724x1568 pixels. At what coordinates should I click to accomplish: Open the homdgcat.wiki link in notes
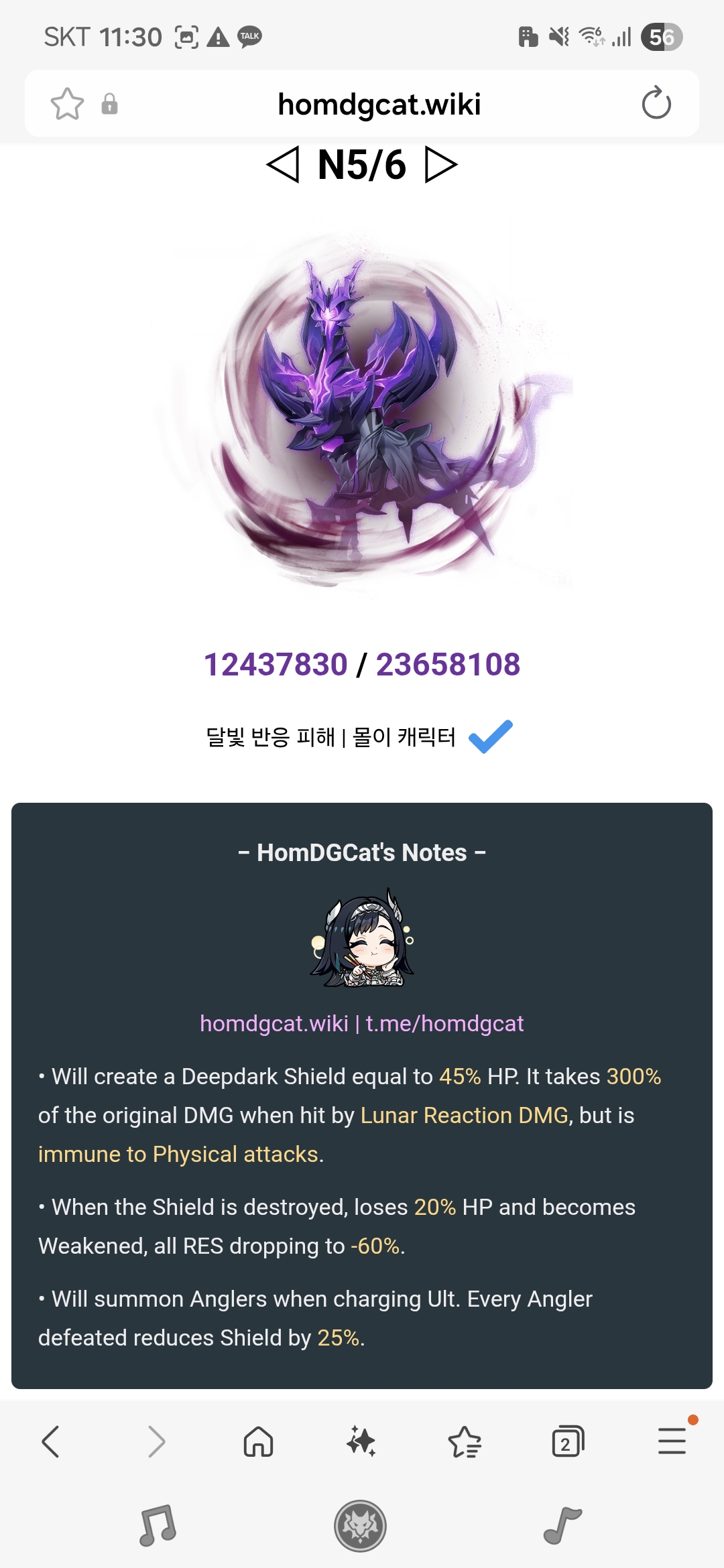[274, 1023]
